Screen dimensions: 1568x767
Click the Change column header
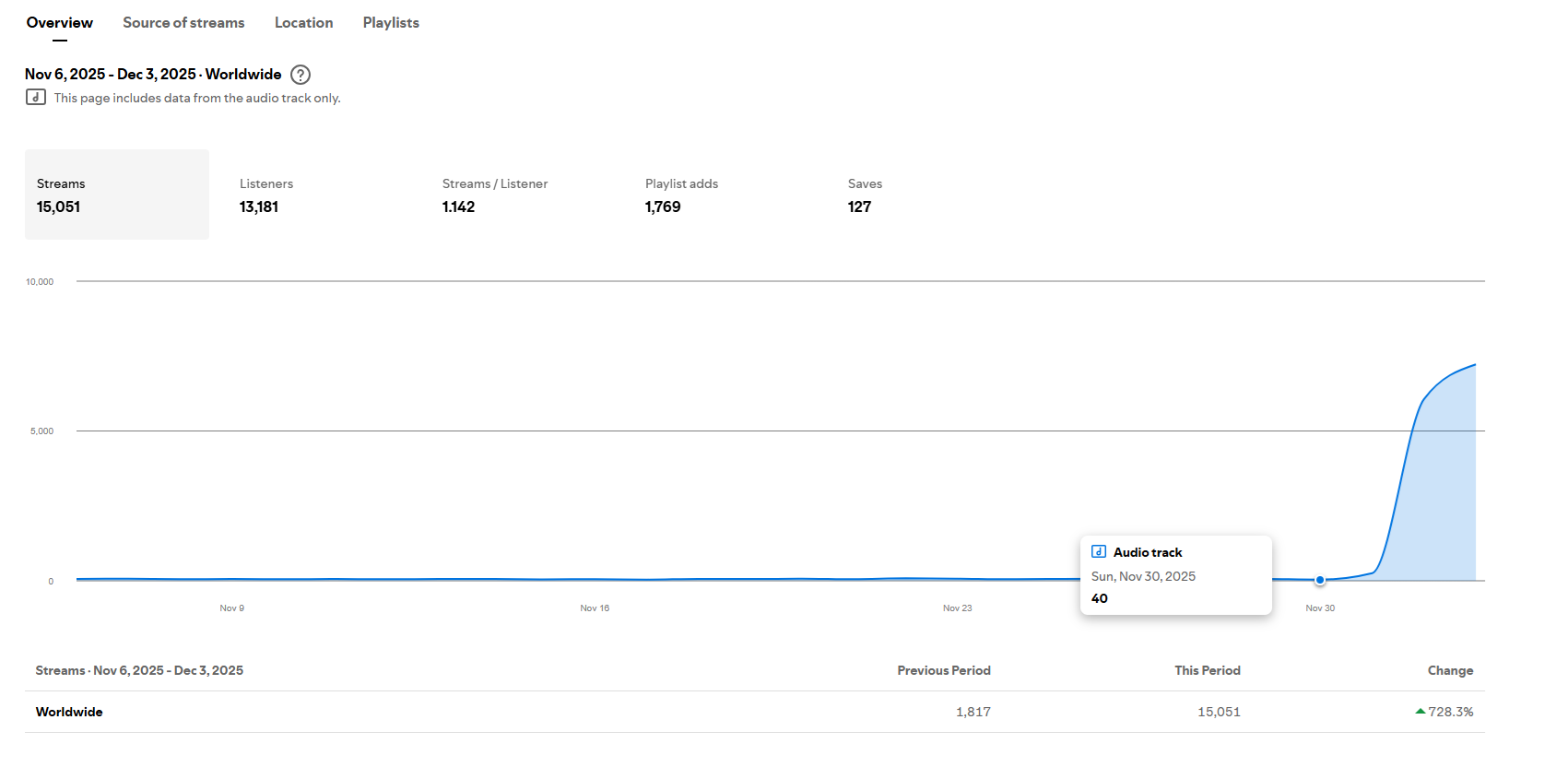tap(1449, 670)
